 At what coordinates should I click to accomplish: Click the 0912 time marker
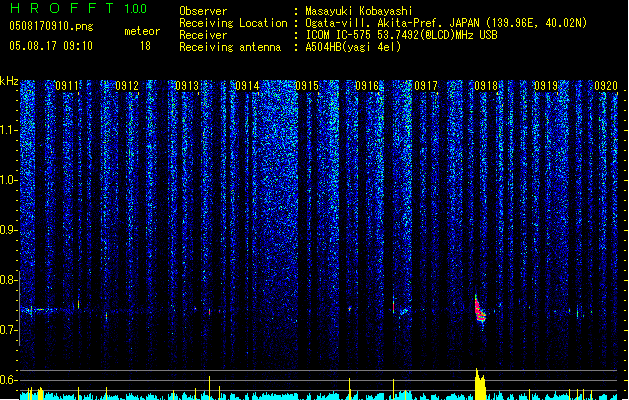click(x=127, y=86)
